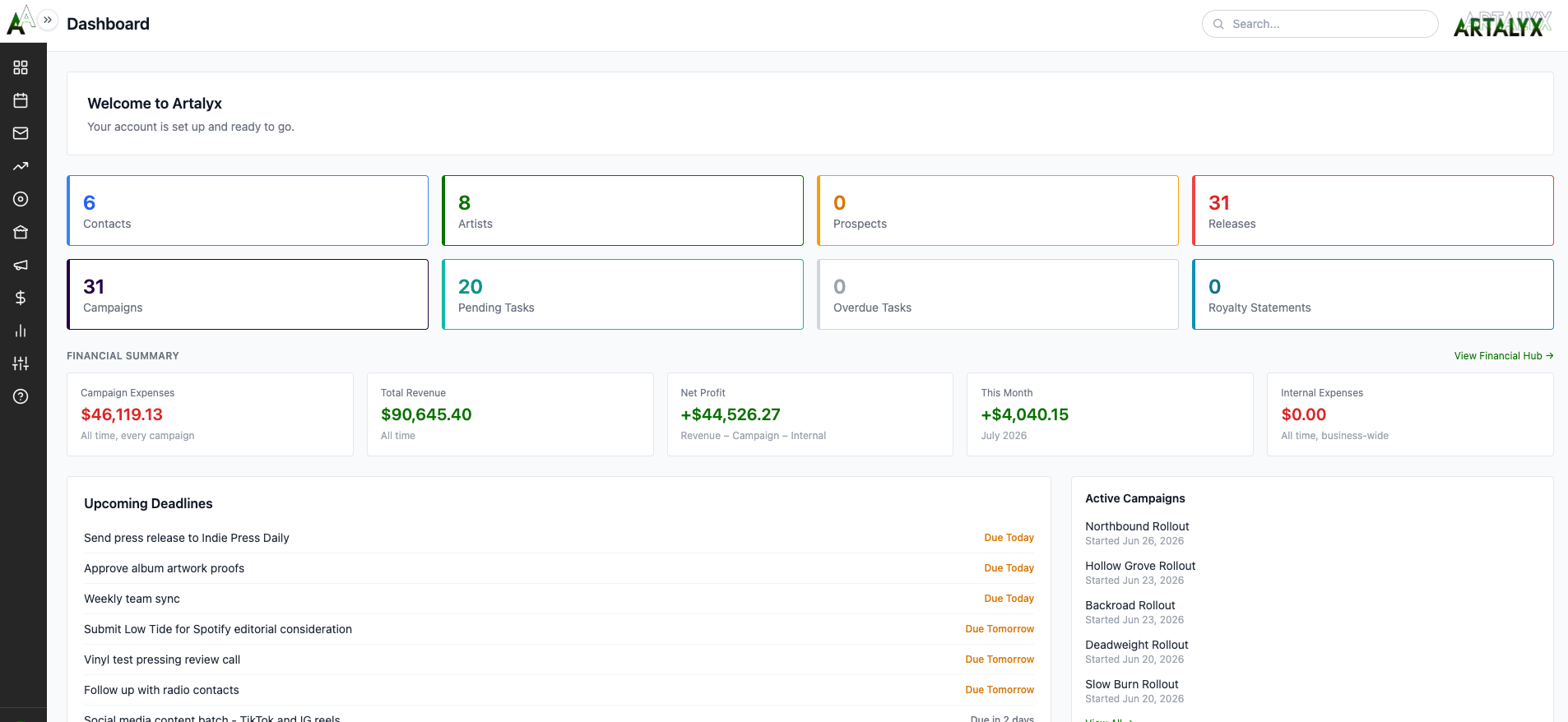
Task: Click the $90,645.40 Total Revenue value
Action: point(426,414)
